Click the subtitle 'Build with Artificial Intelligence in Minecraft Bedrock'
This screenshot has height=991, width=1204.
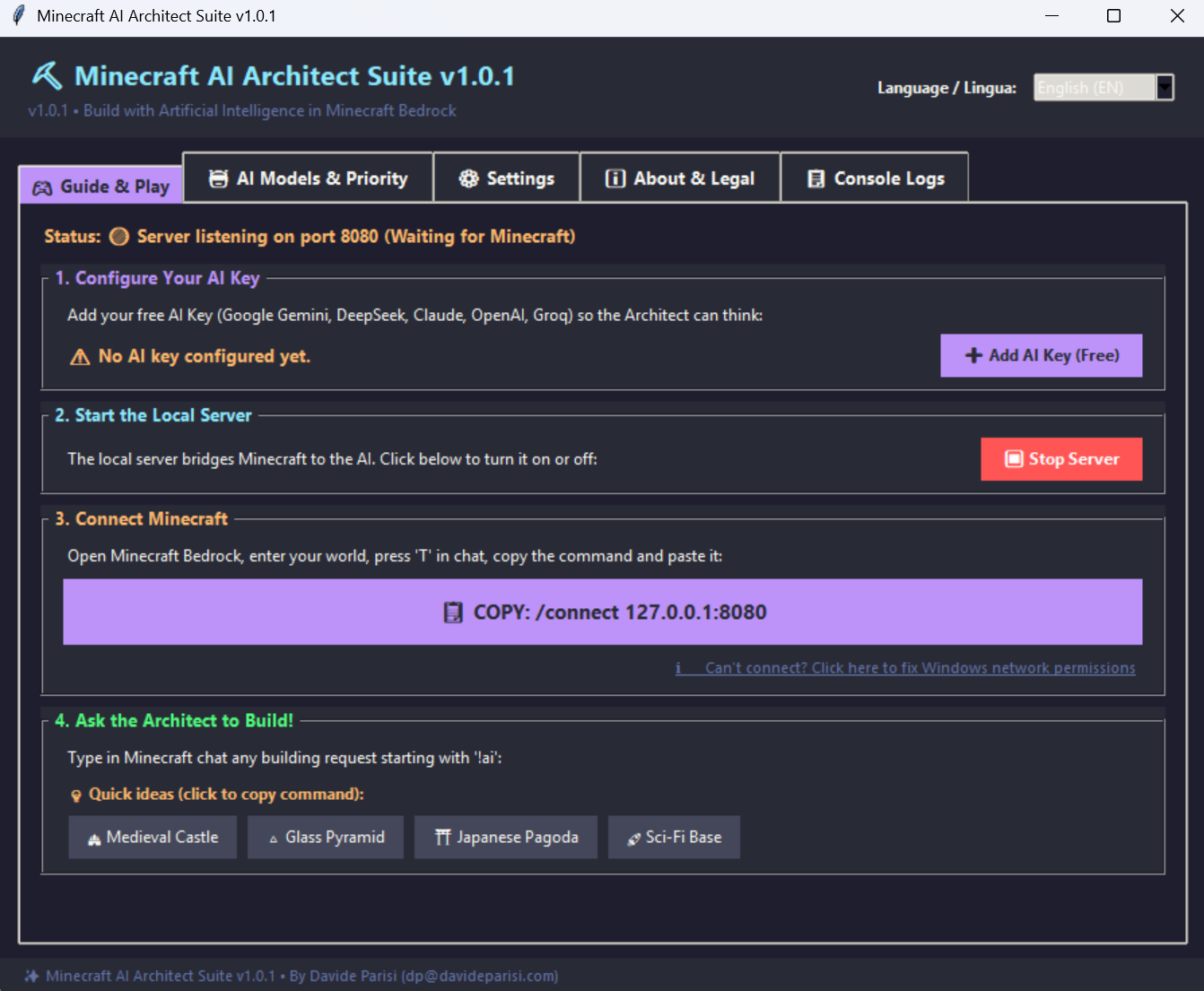tap(270, 111)
